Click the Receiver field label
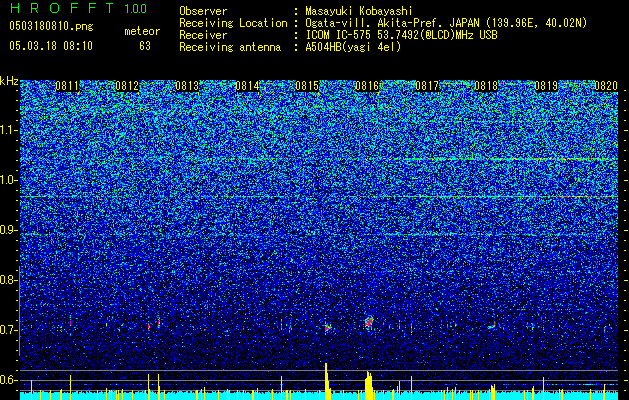The height and width of the screenshot is (400, 629). tap(203, 35)
